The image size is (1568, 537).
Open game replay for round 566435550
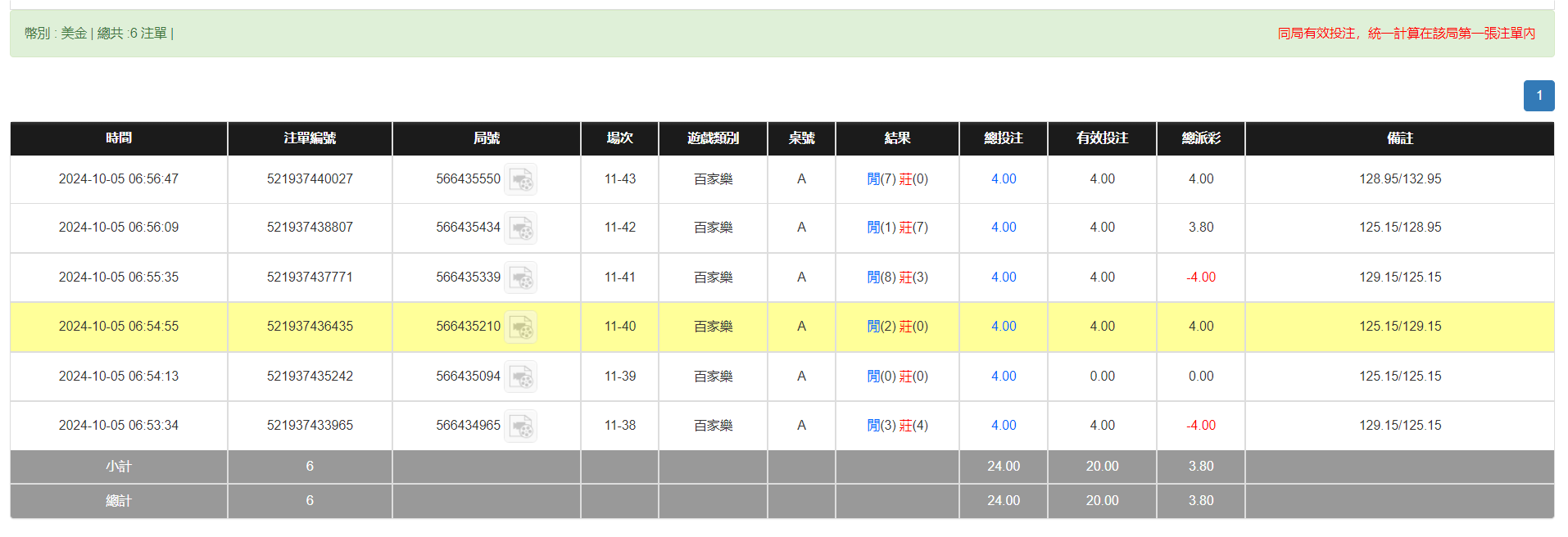521,179
